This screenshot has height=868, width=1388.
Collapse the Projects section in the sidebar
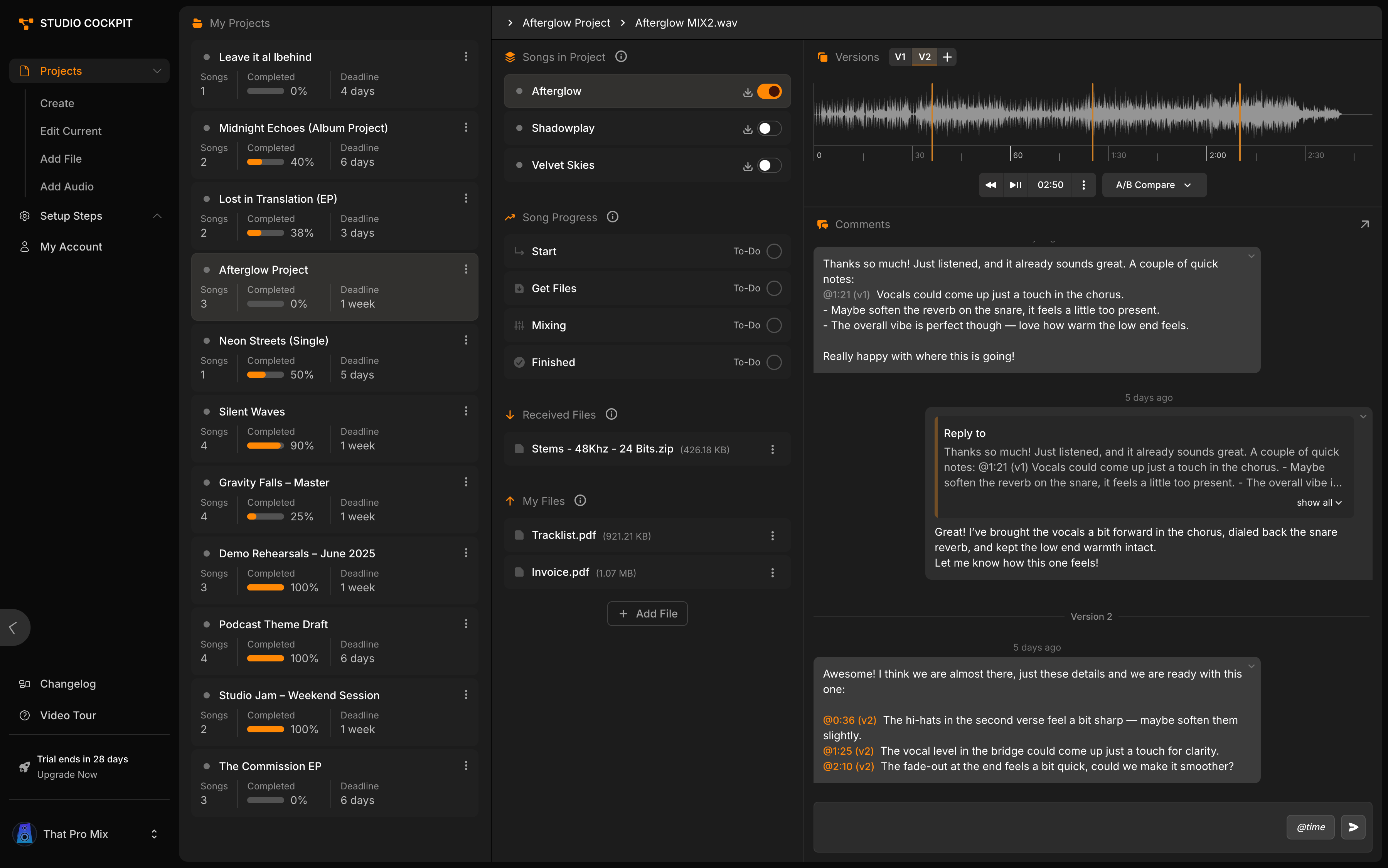pos(157,71)
